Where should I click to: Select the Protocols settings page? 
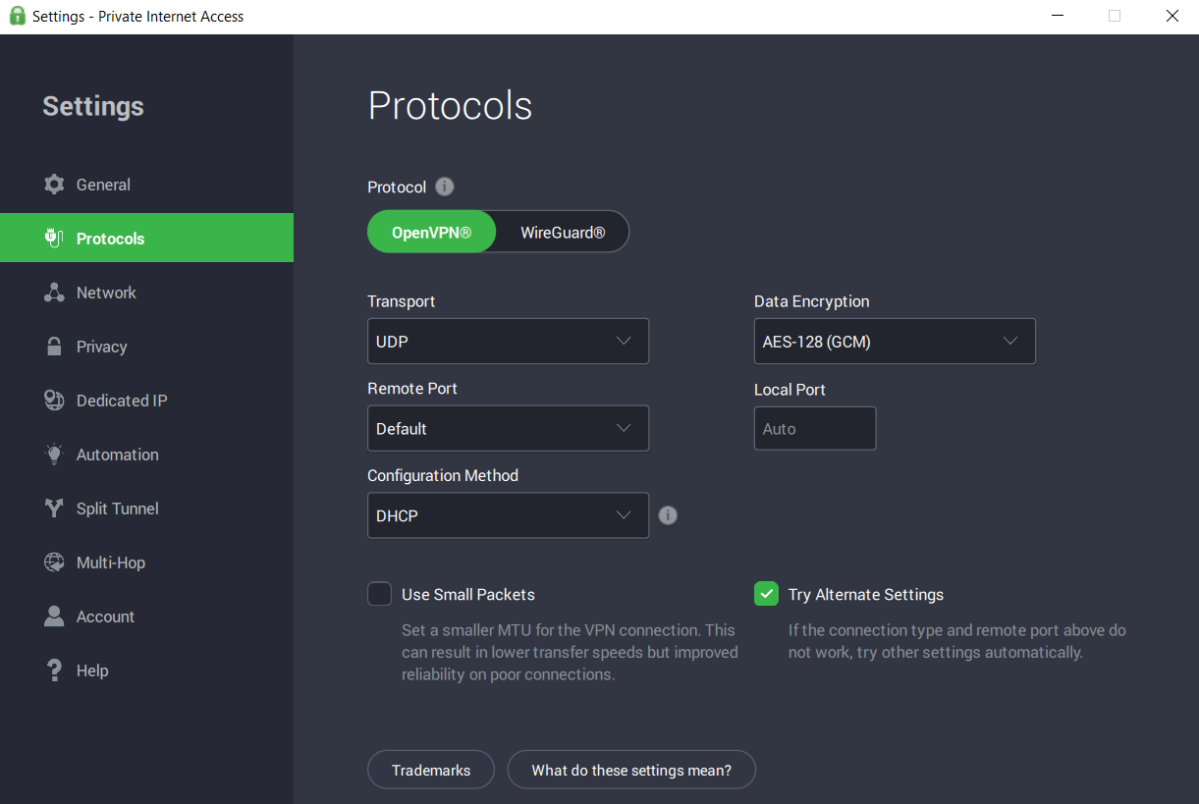(147, 238)
